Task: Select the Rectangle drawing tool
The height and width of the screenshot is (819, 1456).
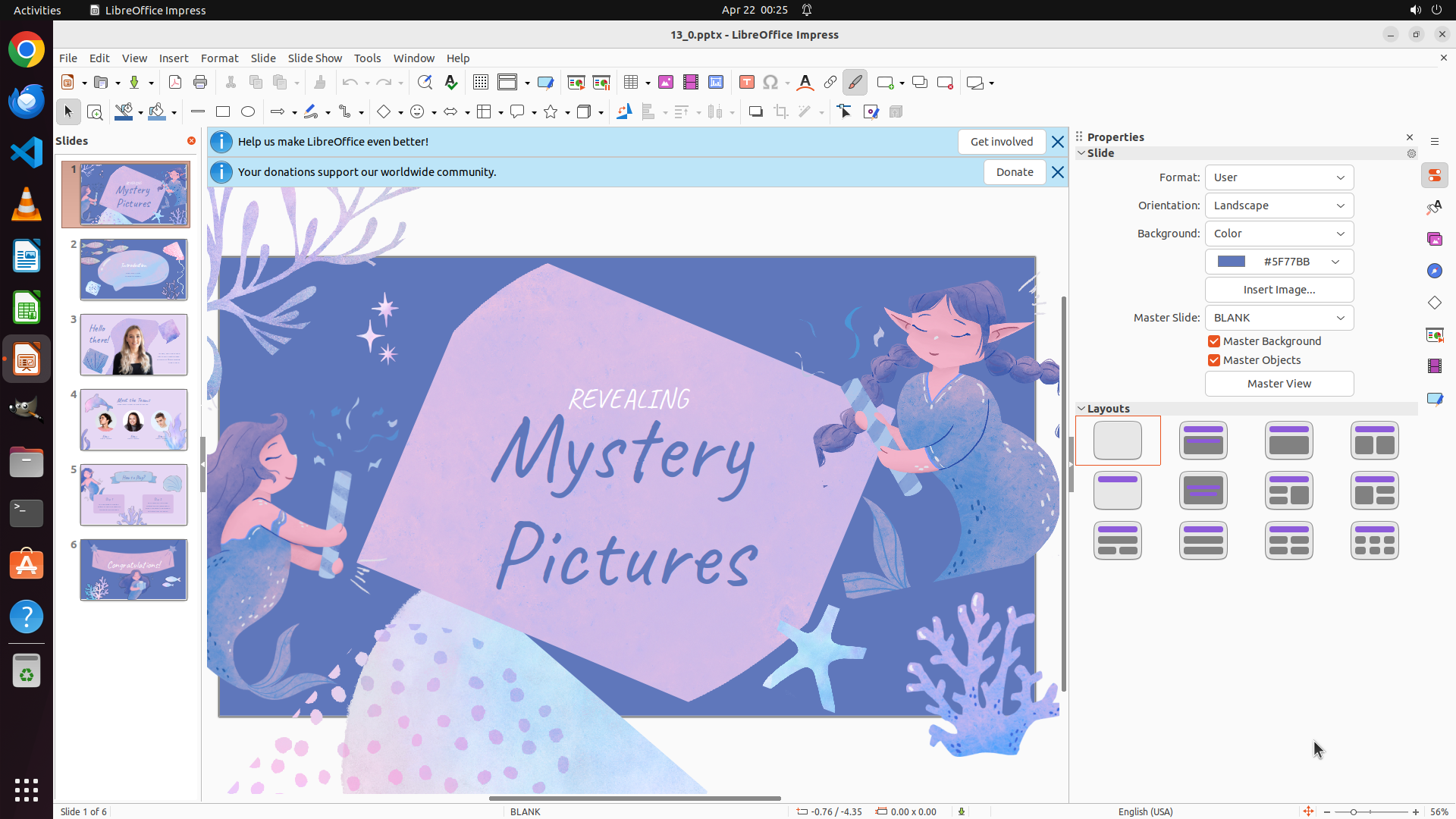Action: pos(223,112)
